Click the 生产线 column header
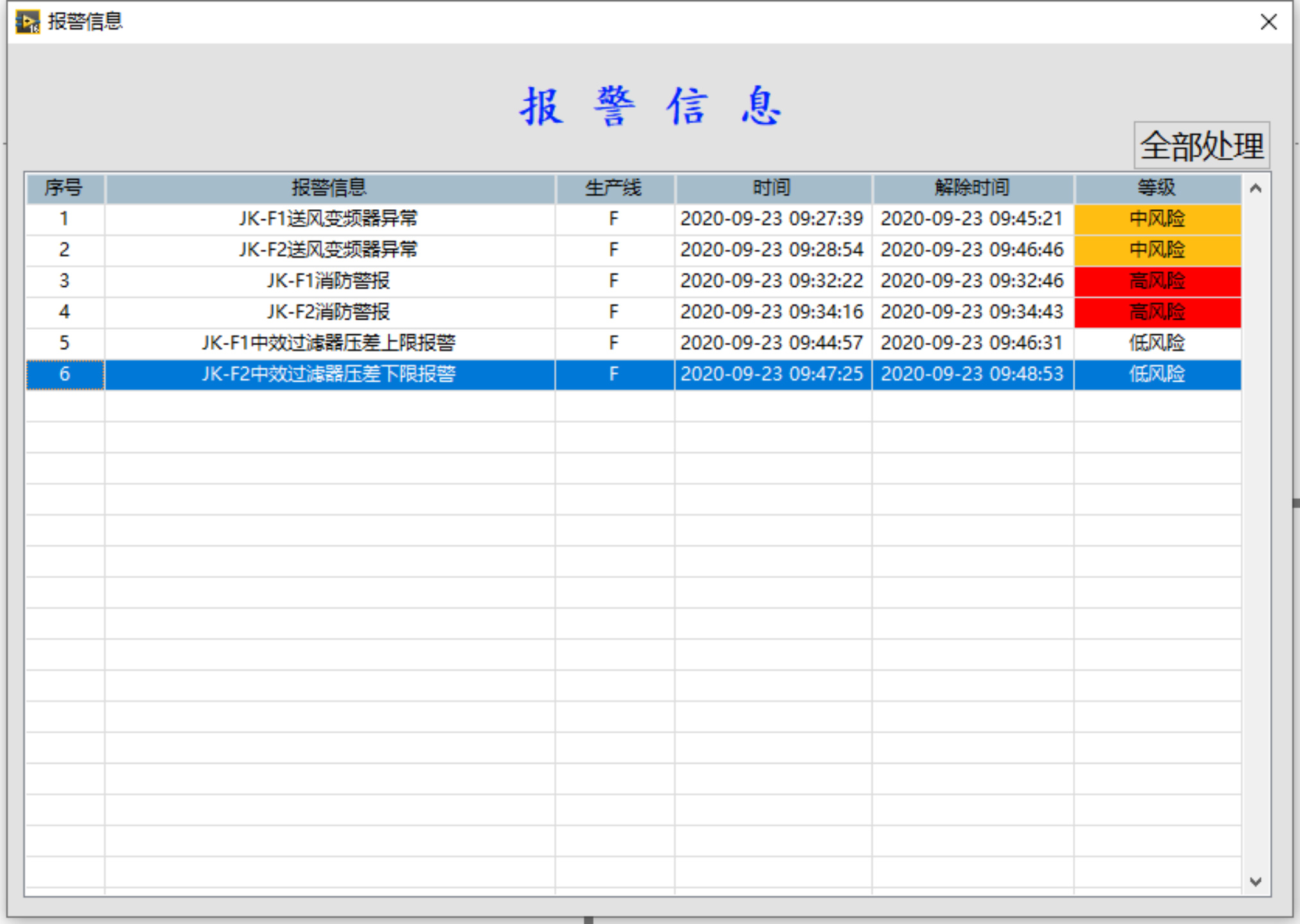 (x=614, y=188)
